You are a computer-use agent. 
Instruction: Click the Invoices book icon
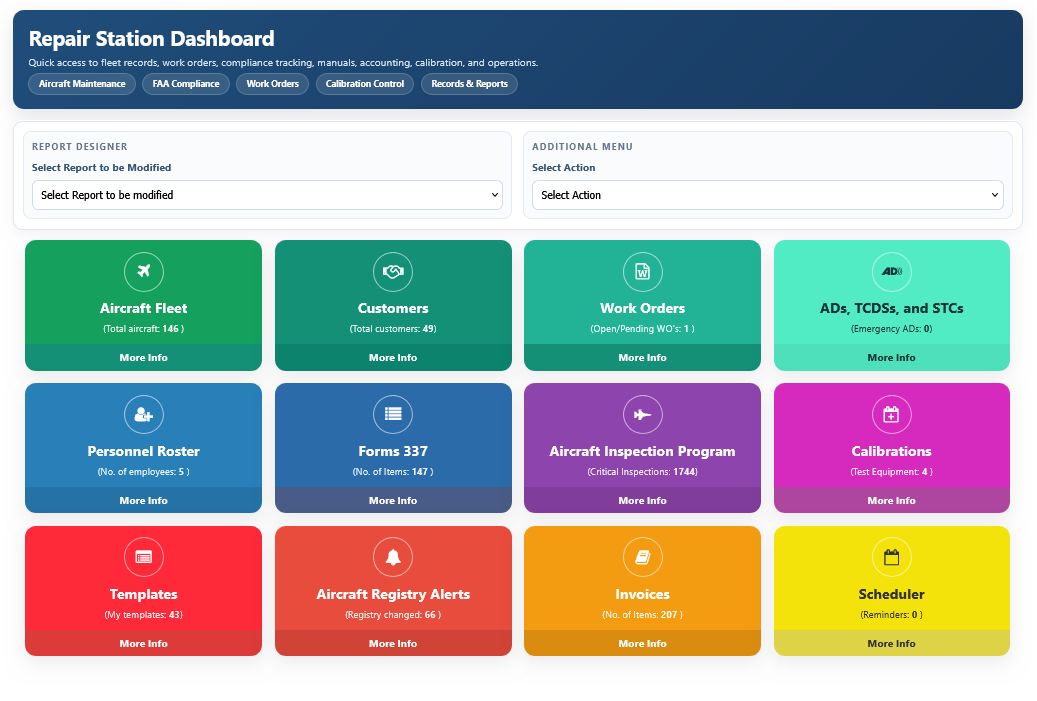642,557
